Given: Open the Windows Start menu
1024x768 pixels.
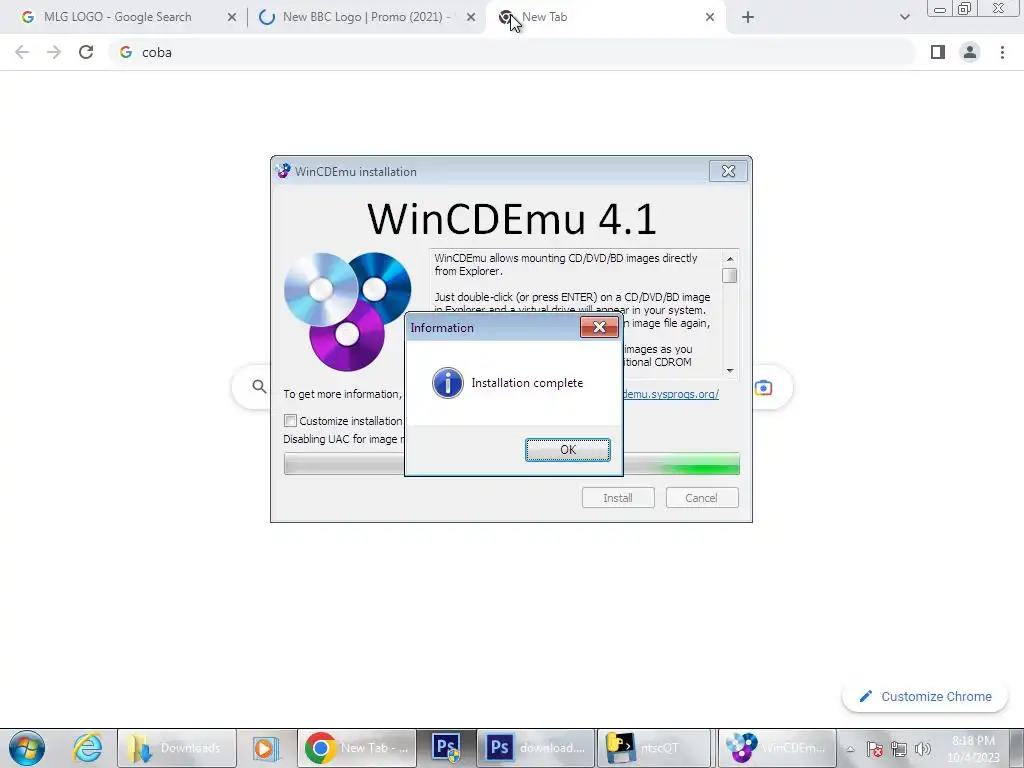Looking at the screenshot, I should click(27, 748).
